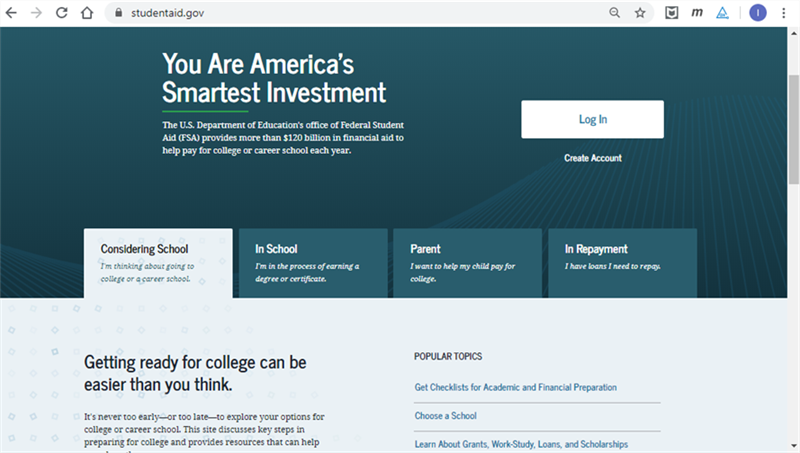Go to the browser home page icon
The image size is (800, 453).
click(x=87, y=13)
